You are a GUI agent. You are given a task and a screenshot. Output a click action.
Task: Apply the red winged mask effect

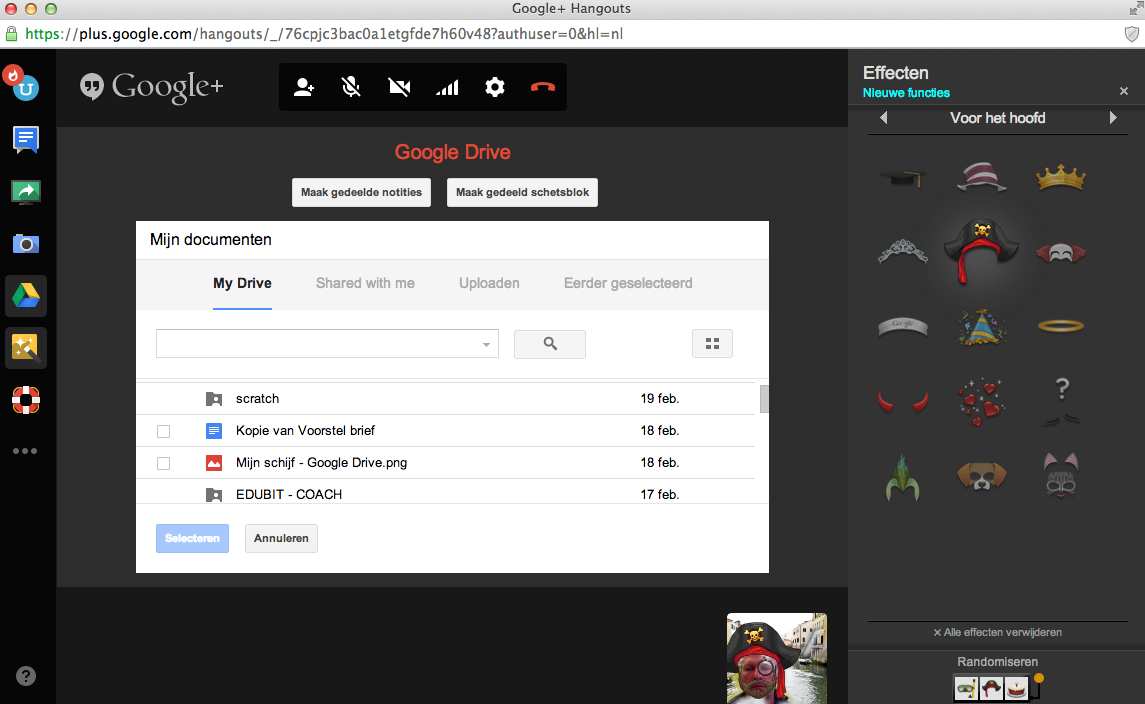(x=1060, y=253)
